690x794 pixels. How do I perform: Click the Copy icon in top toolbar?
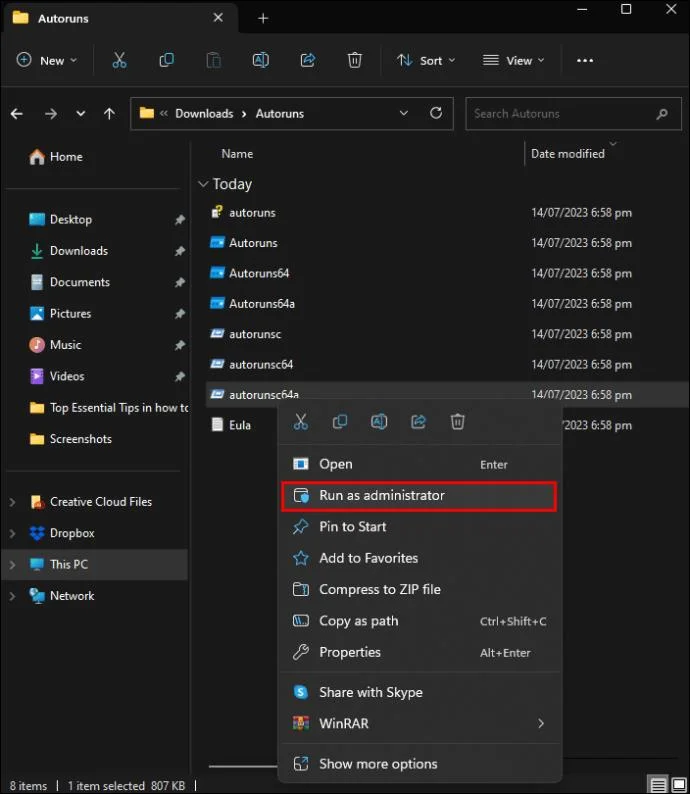tap(166, 60)
